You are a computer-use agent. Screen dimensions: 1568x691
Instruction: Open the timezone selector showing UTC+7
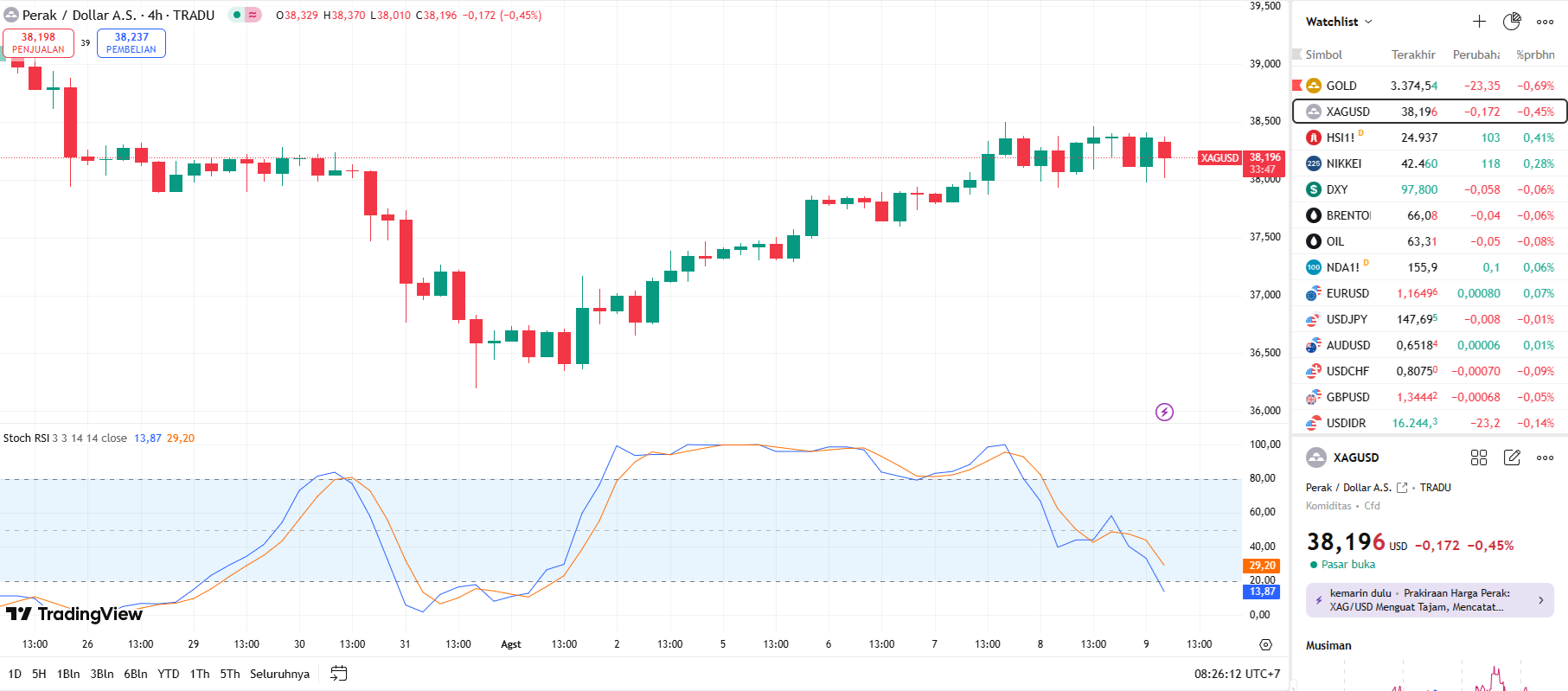pyautogui.click(x=1237, y=674)
